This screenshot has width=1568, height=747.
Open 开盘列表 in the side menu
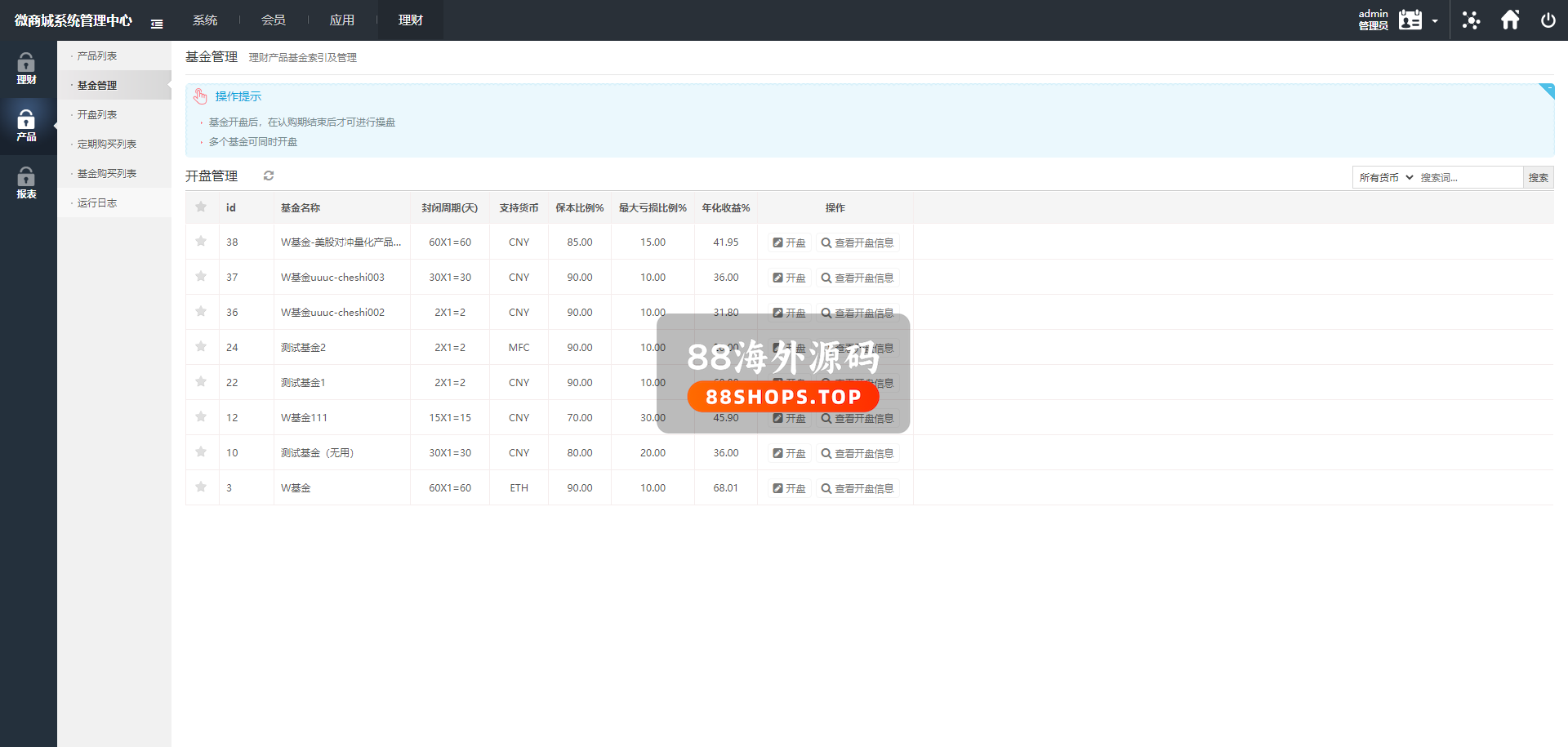[x=97, y=115]
